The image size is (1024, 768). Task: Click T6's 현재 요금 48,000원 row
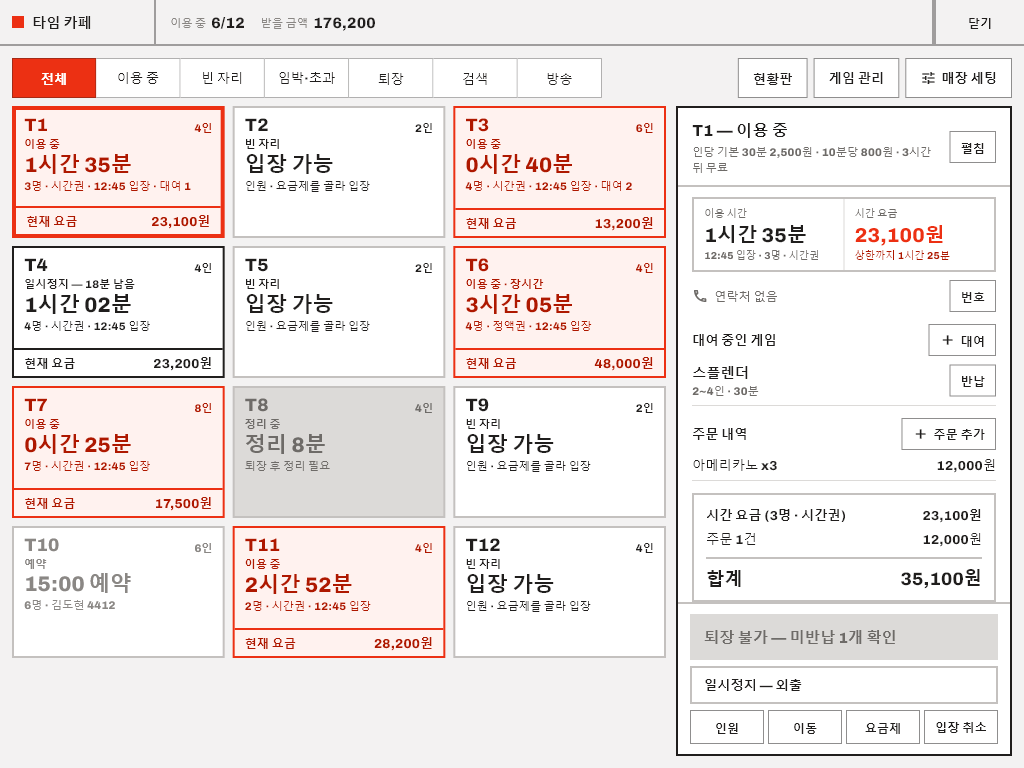(560, 363)
